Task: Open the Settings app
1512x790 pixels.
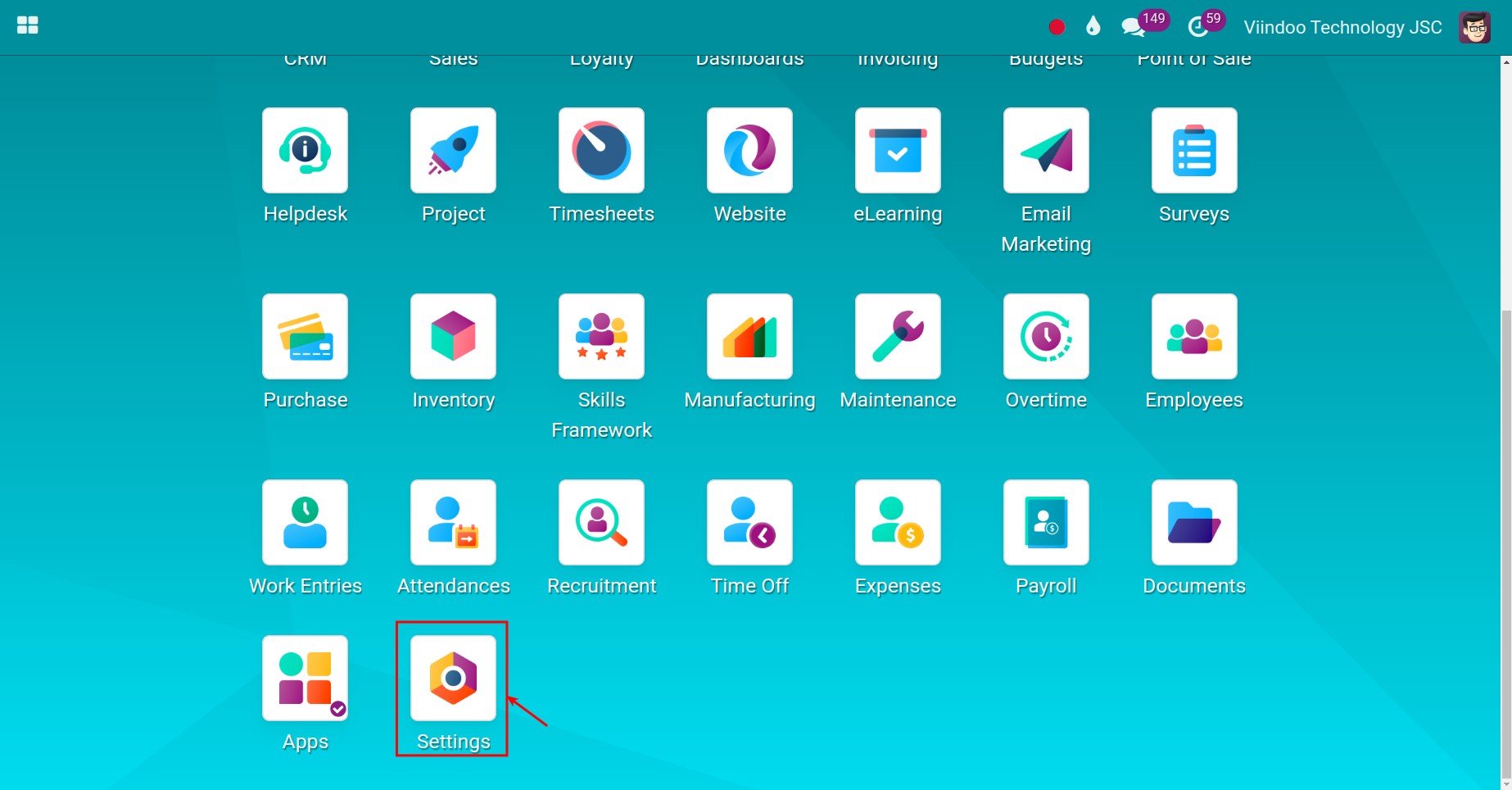Action: pyautogui.click(x=453, y=679)
